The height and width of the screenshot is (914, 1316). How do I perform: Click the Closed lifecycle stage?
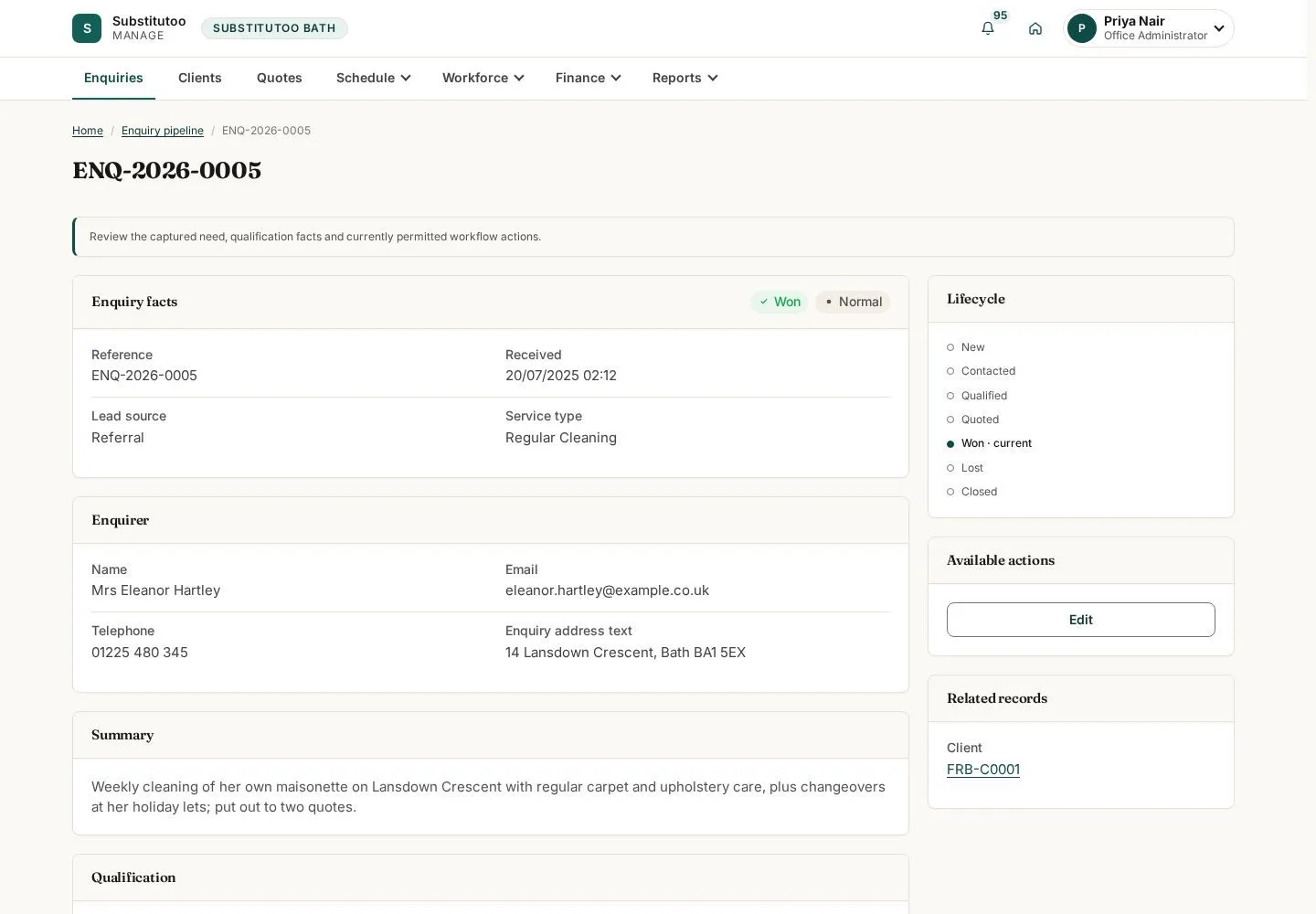pyautogui.click(x=972, y=492)
